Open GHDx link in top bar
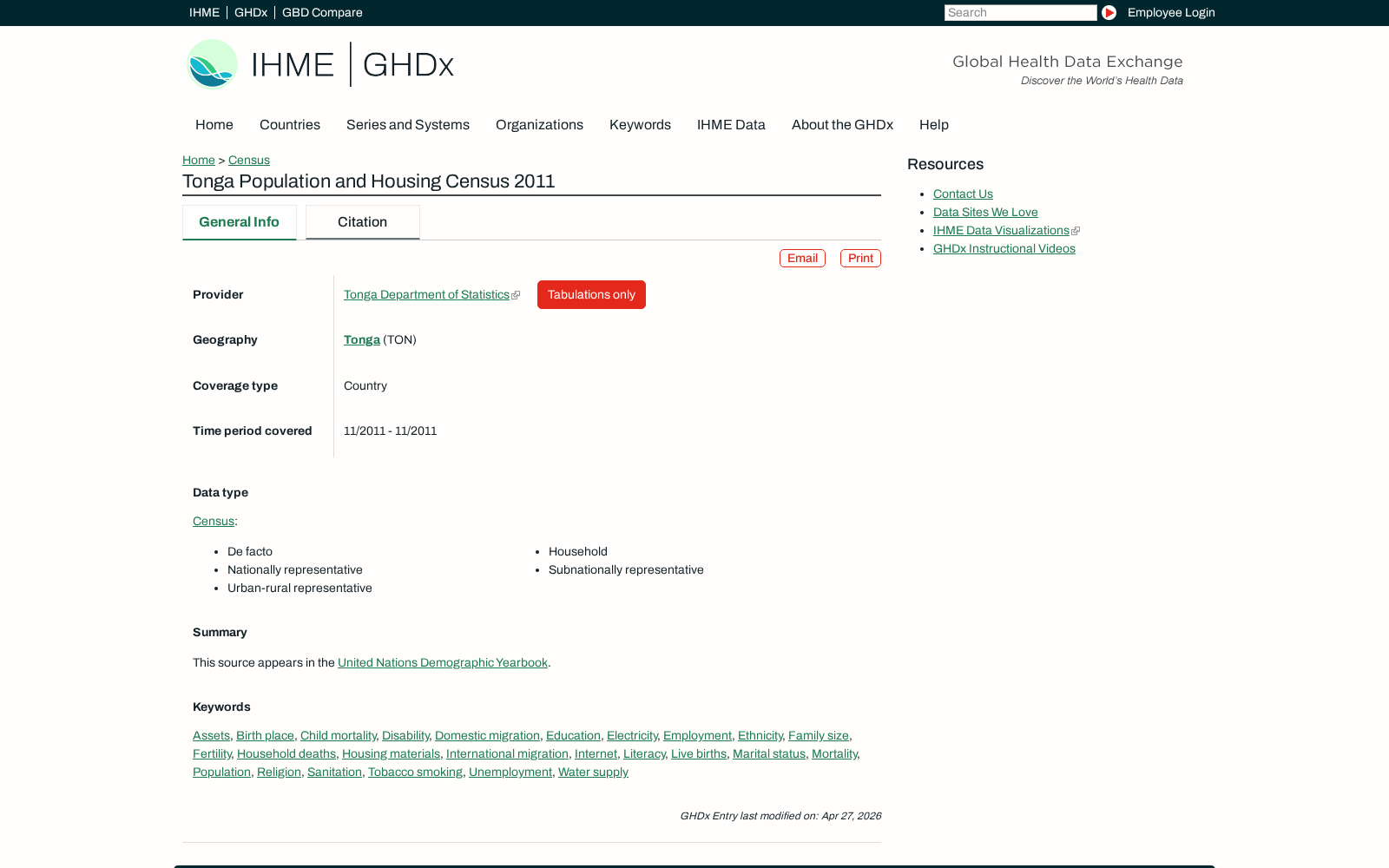Viewport: 1389px width, 868px height. (x=251, y=12)
